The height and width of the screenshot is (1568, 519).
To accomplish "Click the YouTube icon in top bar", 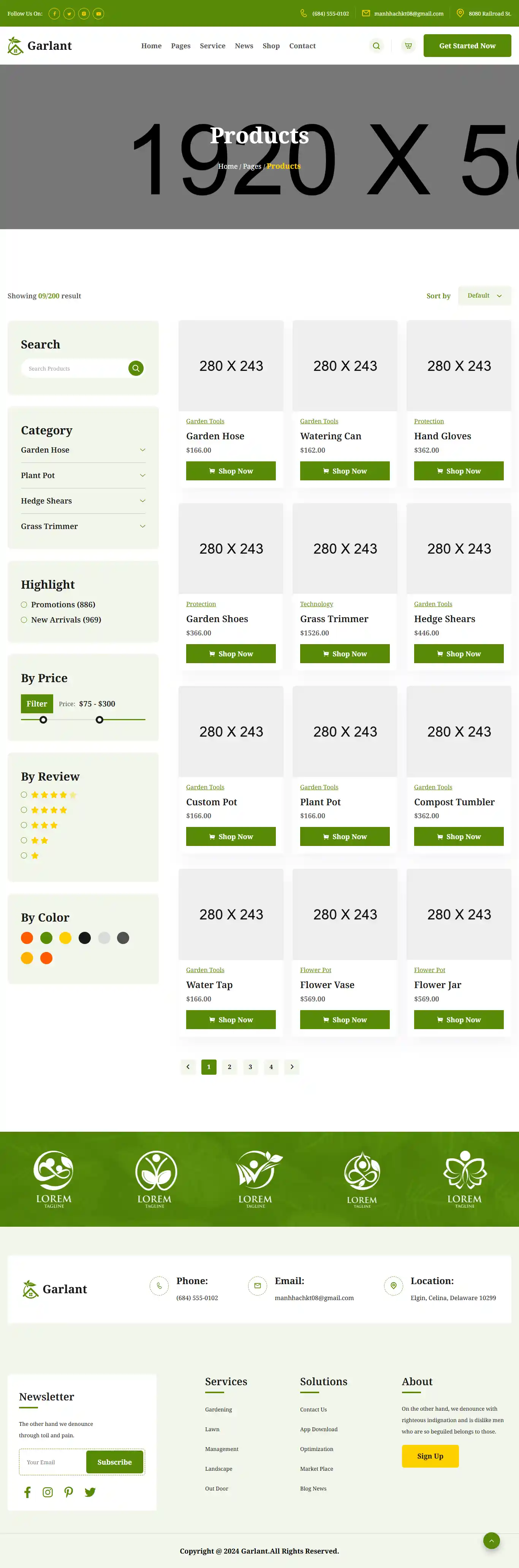I will (98, 13).
